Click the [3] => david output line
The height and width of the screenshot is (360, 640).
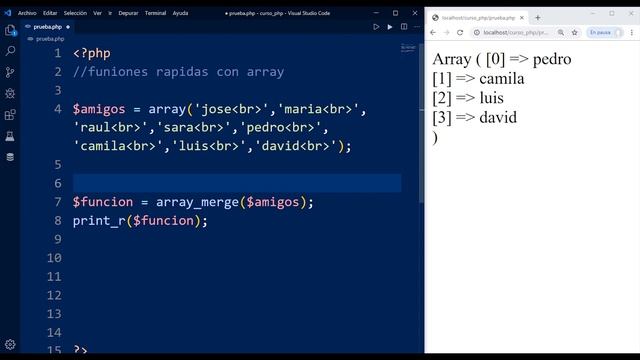[x=474, y=118]
